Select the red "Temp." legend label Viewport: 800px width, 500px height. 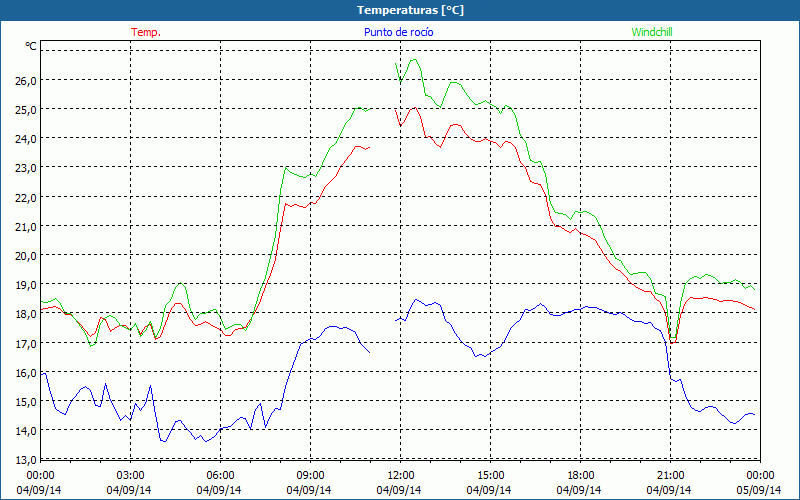[x=146, y=32]
